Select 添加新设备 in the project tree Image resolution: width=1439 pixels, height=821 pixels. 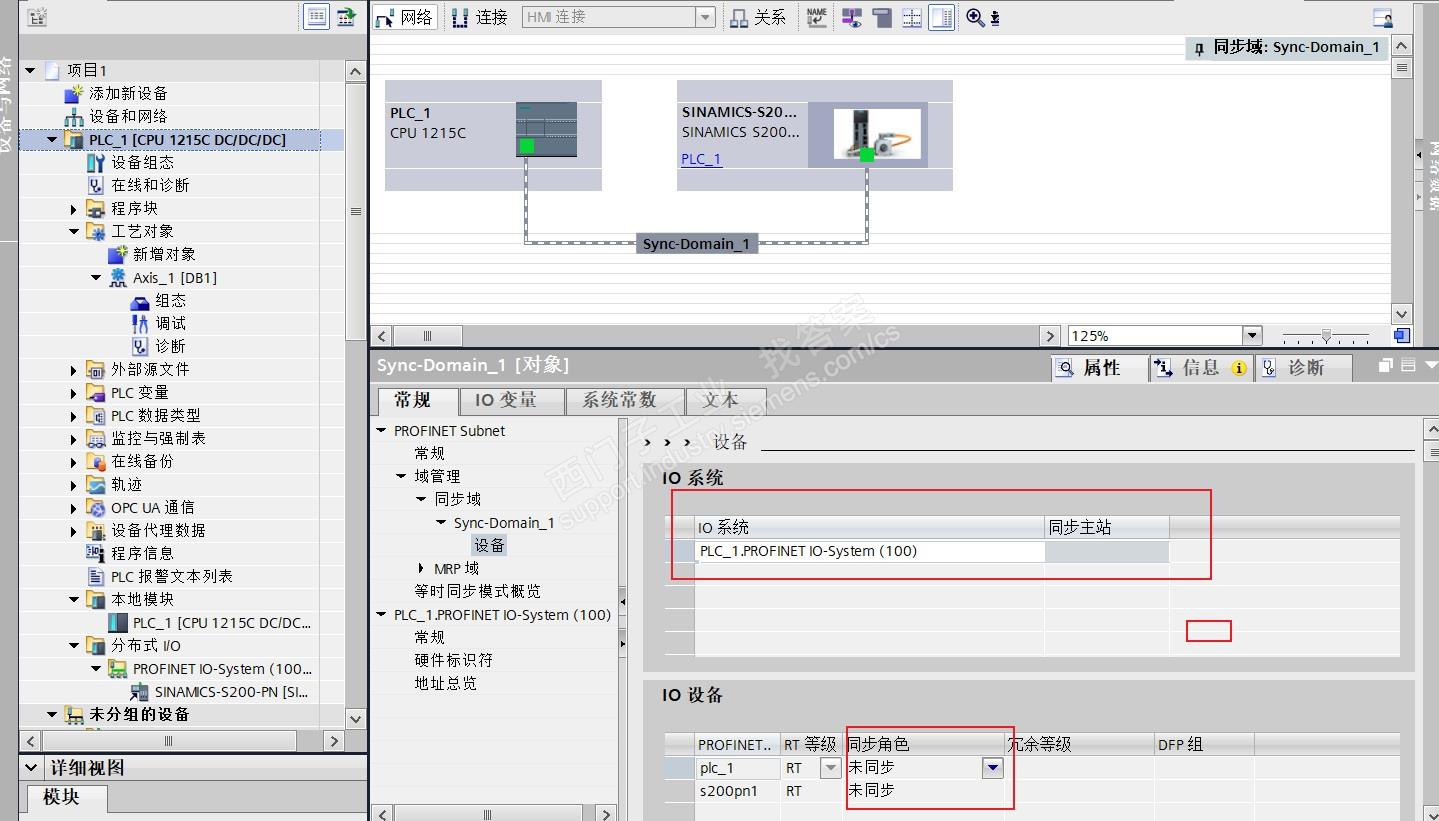coord(128,93)
